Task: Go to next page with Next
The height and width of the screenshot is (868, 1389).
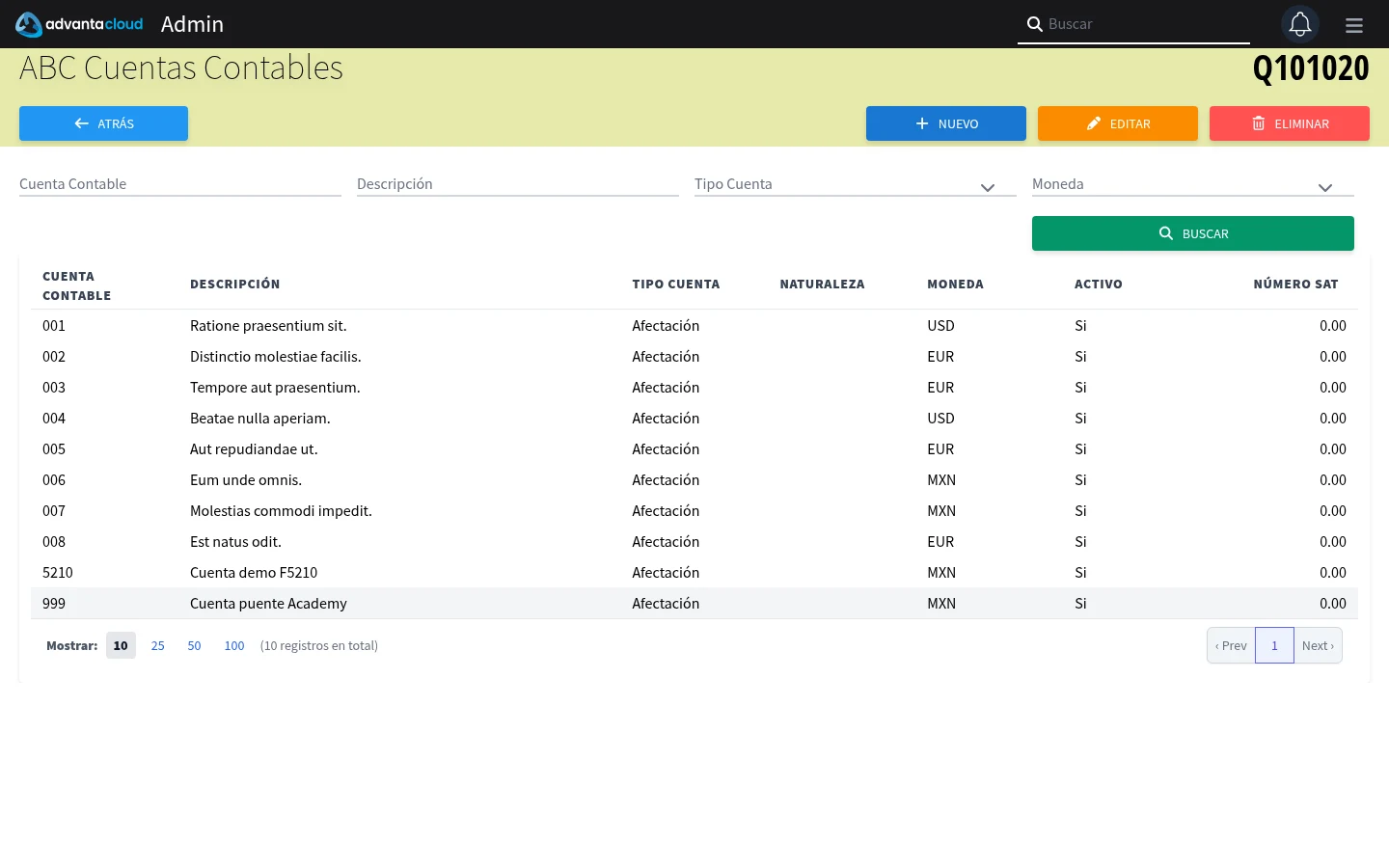Action: 1318,645
